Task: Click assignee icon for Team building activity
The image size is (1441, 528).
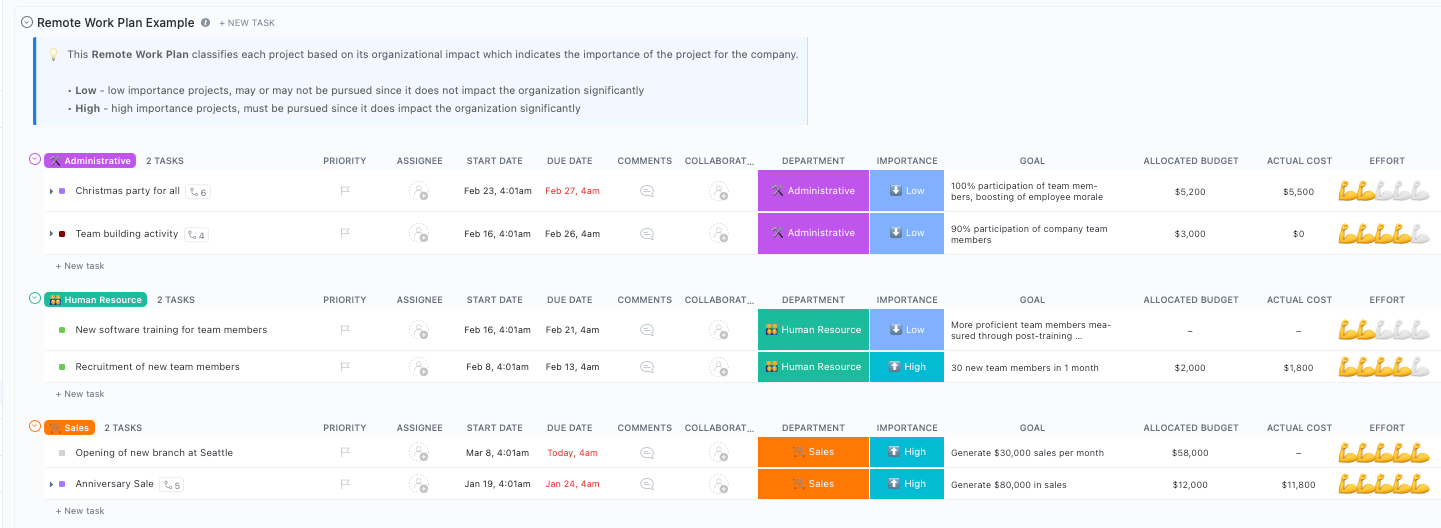Action: click(x=418, y=233)
